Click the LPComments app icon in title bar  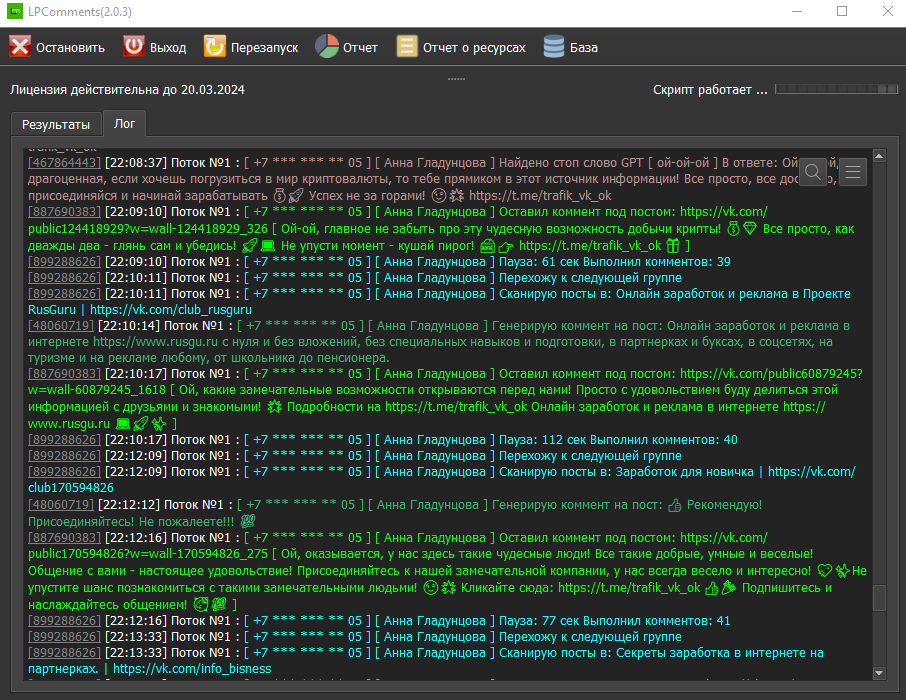click(x=15, y=12)
